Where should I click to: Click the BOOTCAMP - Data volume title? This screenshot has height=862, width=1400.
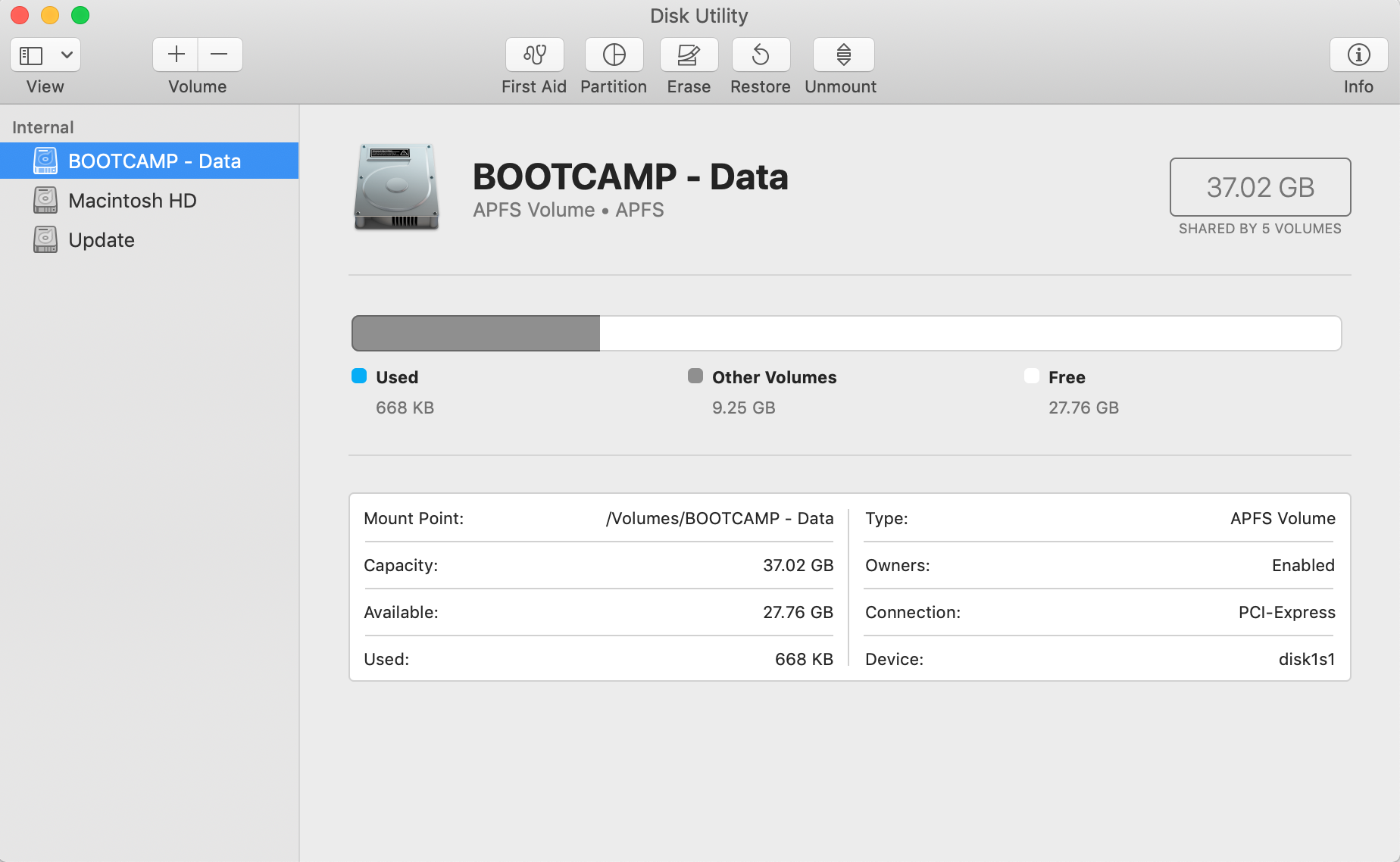(630, 177)
